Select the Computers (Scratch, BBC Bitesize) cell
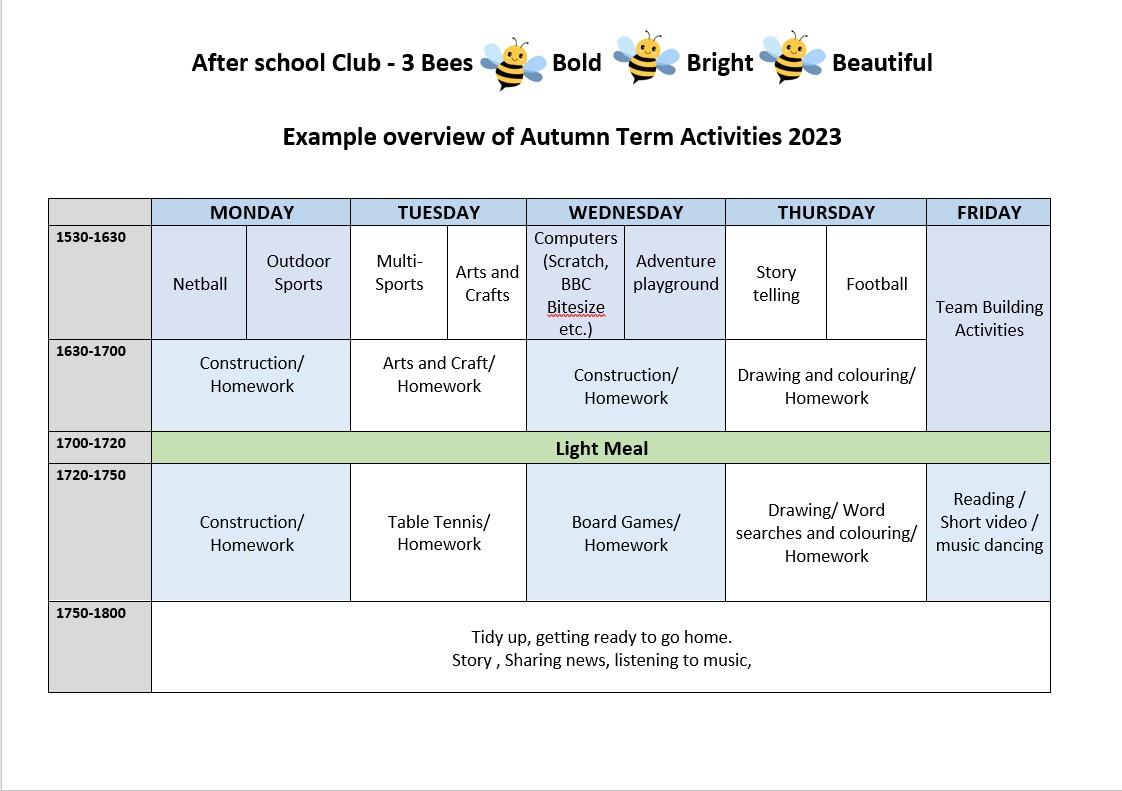This screenshot has height=791, width=1122. pyautogui.click(x=576, y=283)
